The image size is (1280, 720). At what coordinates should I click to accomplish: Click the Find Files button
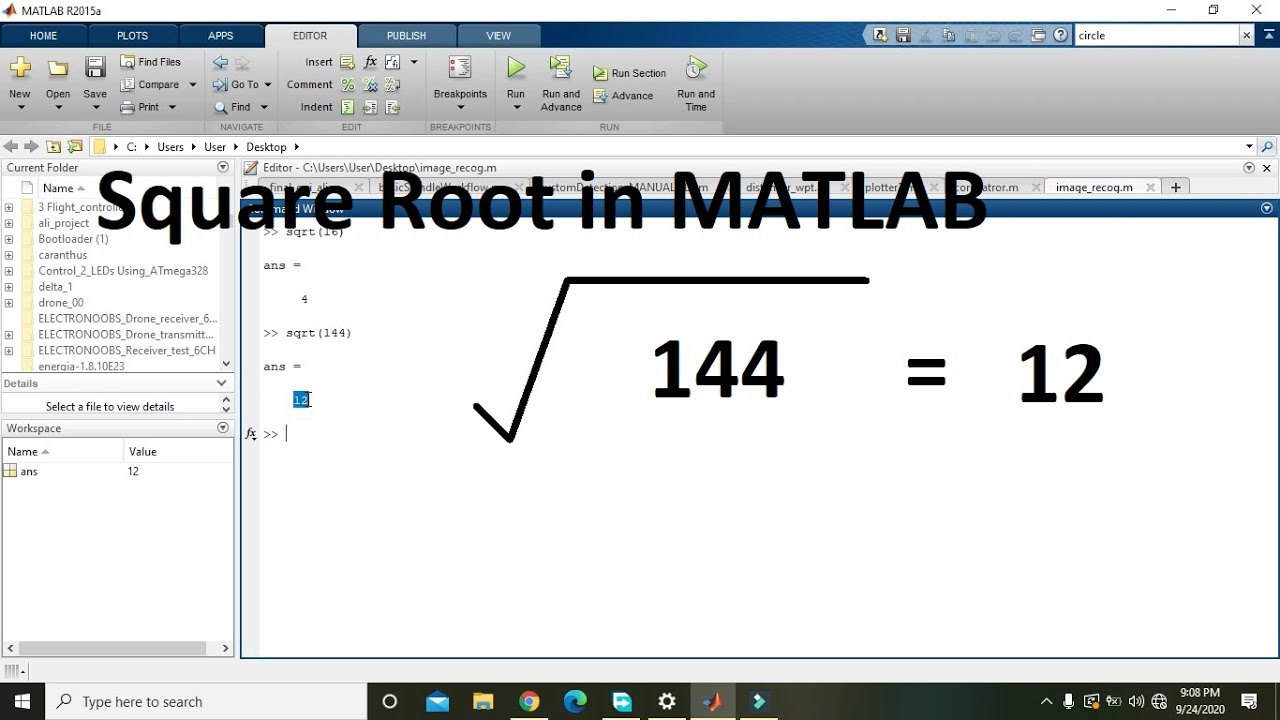(151, 62)
